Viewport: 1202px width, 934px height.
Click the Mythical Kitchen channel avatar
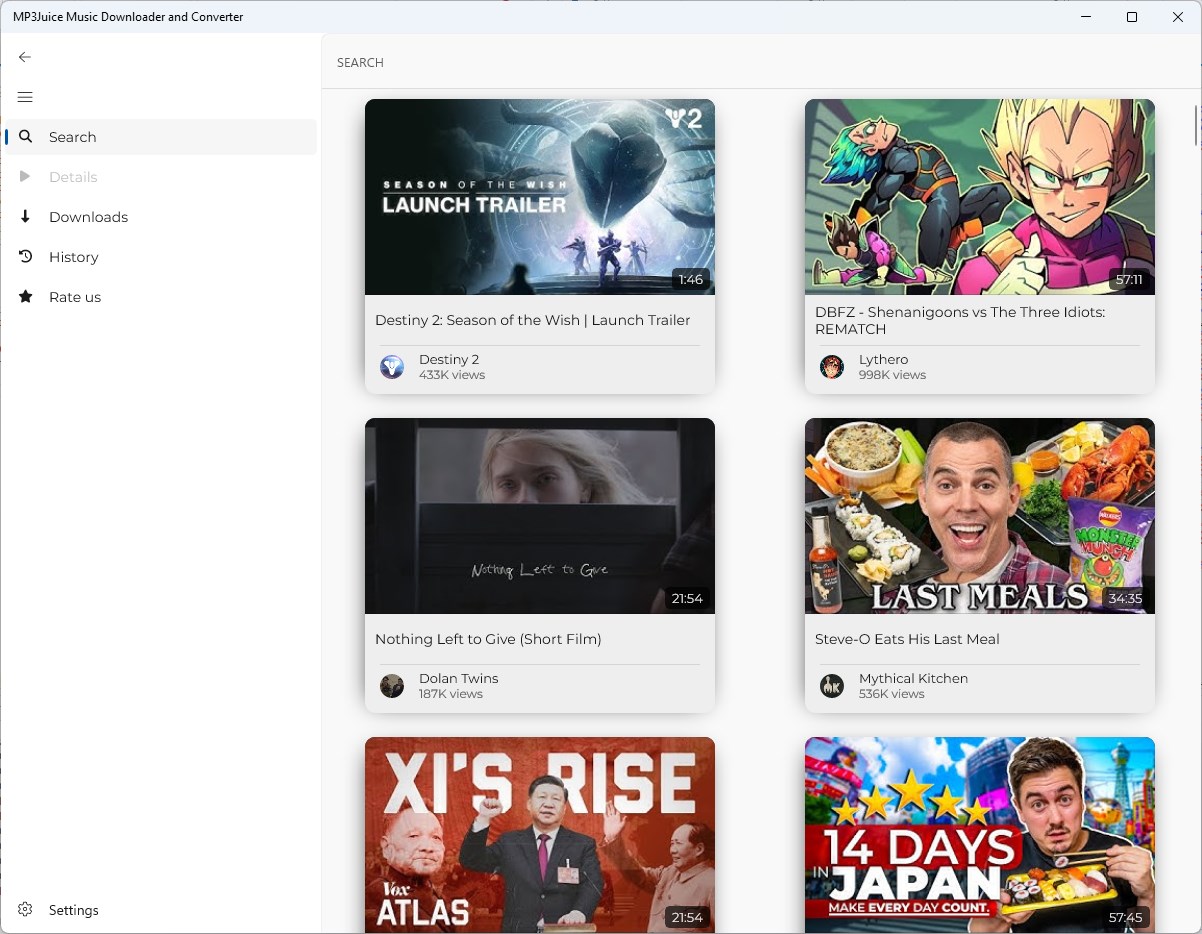[832, 686]
